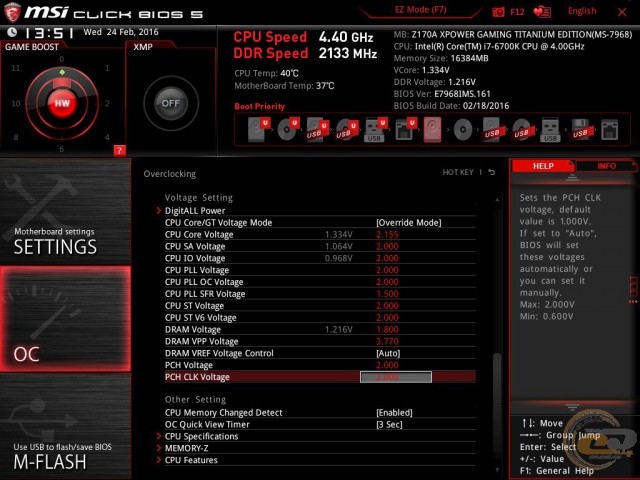The height and width of the screenshot is (480, 640).
Task: Select the UEFI USB key boot icon
Action: 375,129
